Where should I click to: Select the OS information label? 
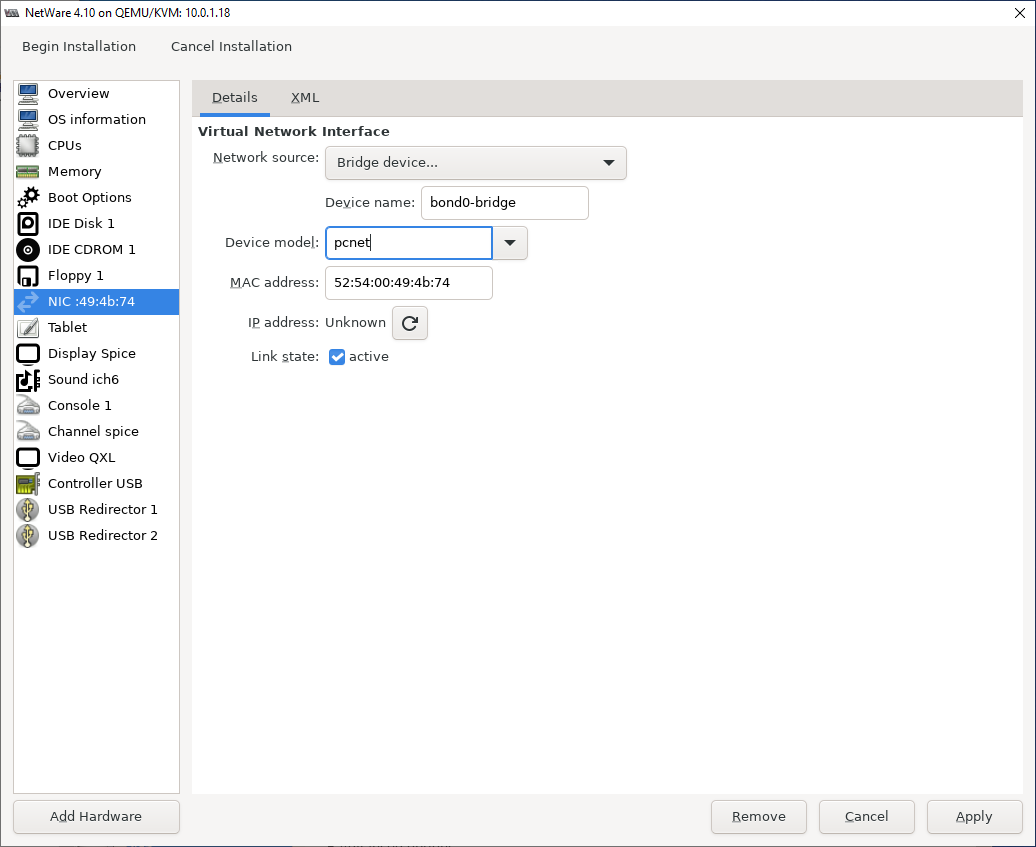(97, 119)
